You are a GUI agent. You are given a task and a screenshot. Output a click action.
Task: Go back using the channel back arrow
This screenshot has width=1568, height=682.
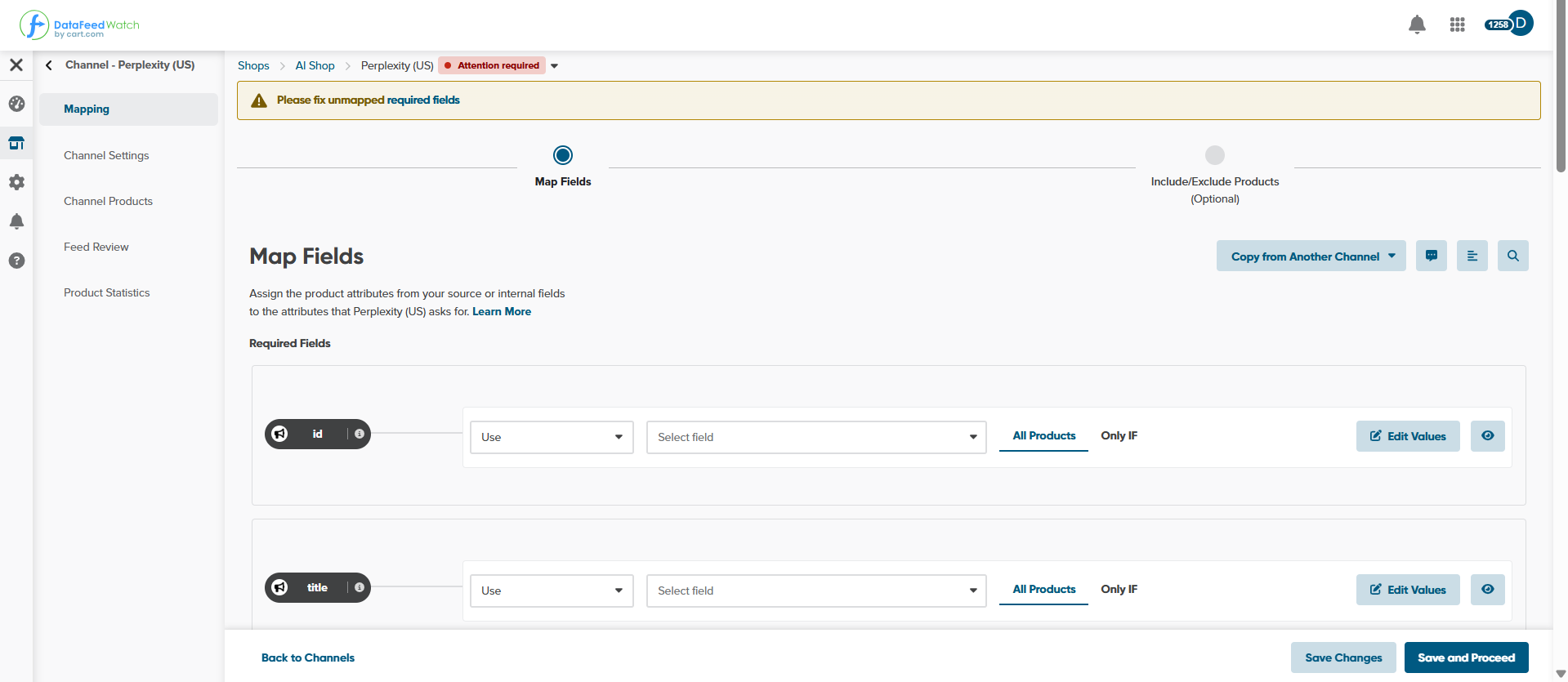[x=49, y=65]
